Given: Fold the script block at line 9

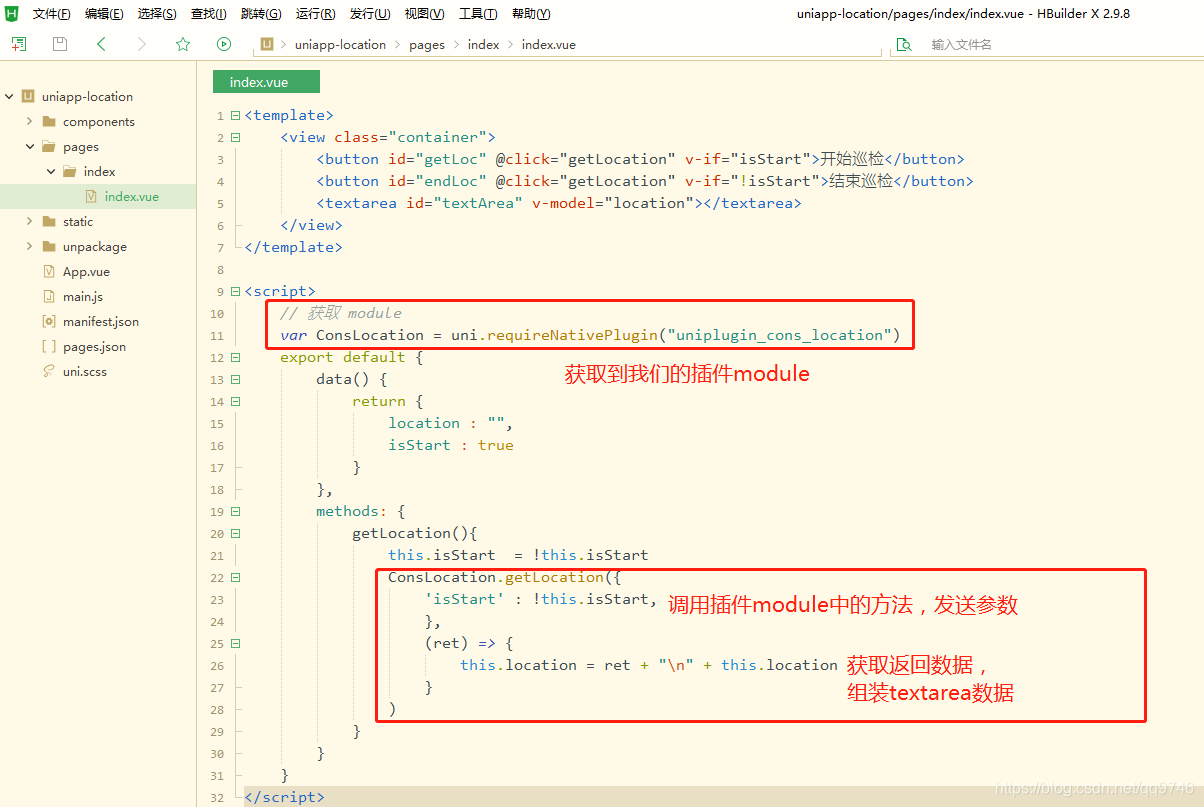Looking at the screenshot, I should (x=235, y=292).
